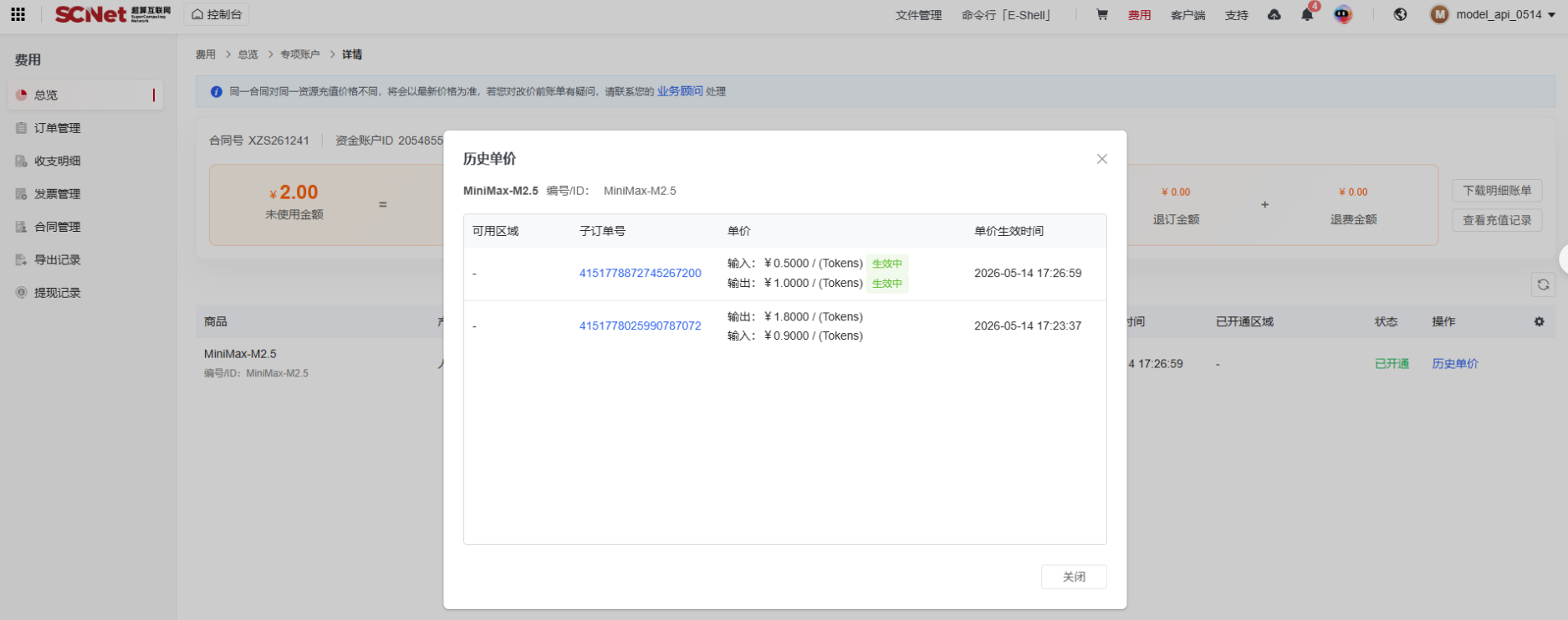
Task: Open 客户端 in the top navigation
Action: [x=1187, y=15]
